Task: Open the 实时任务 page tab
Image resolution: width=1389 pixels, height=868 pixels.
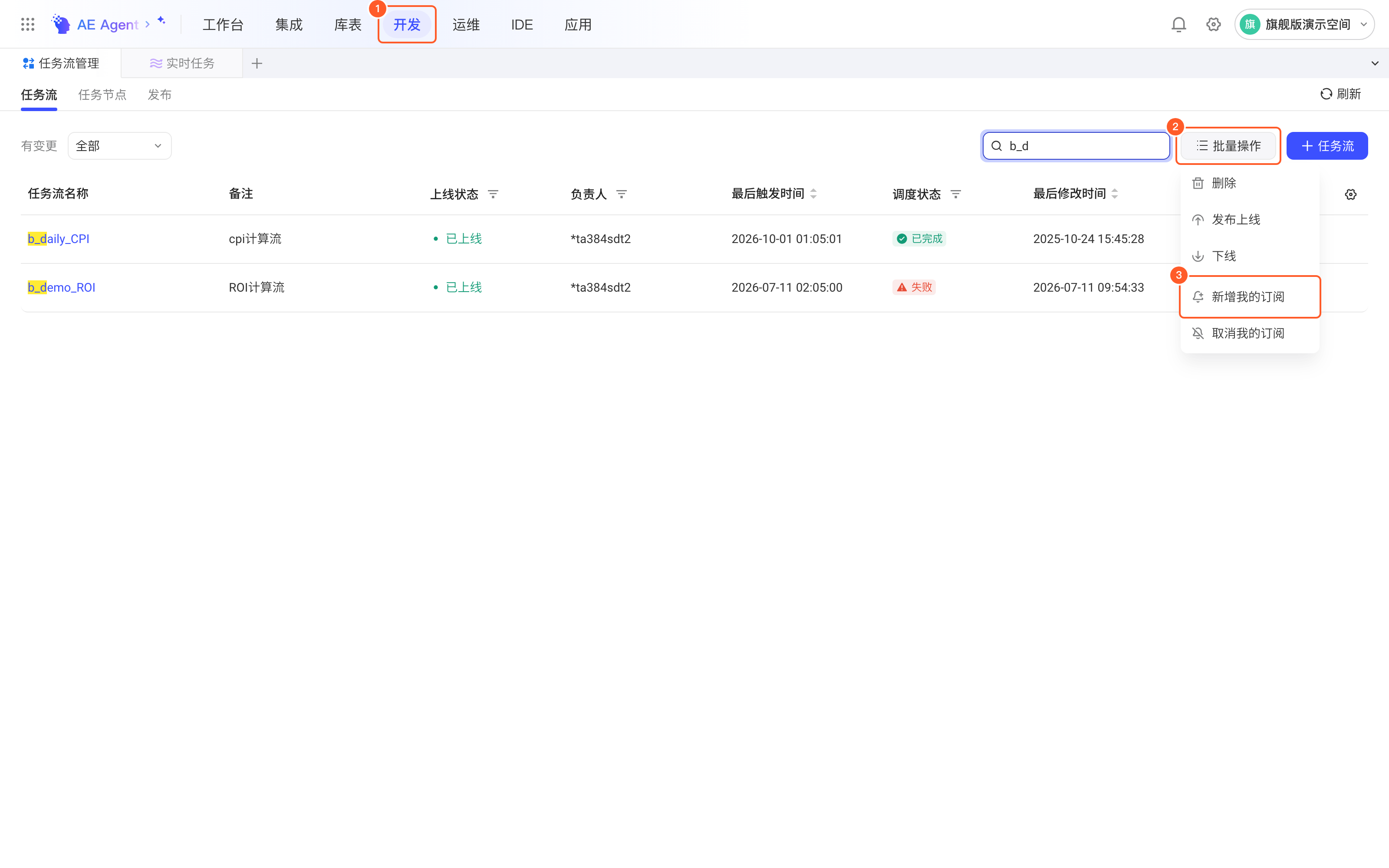Action: pyautogui.click(x=182, y=63)
